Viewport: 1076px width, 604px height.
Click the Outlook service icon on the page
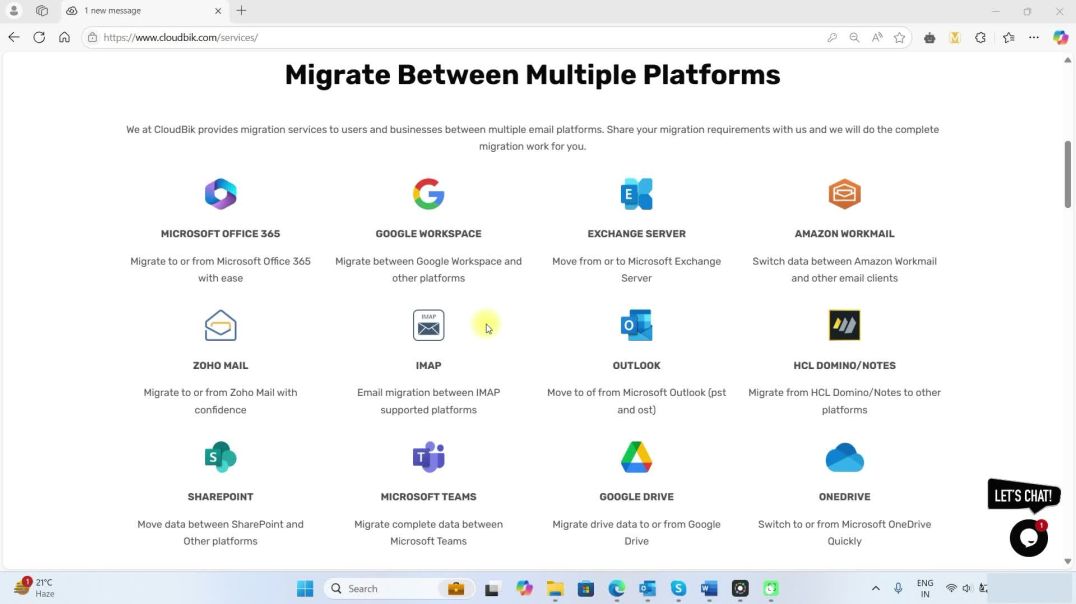(636, 325)
